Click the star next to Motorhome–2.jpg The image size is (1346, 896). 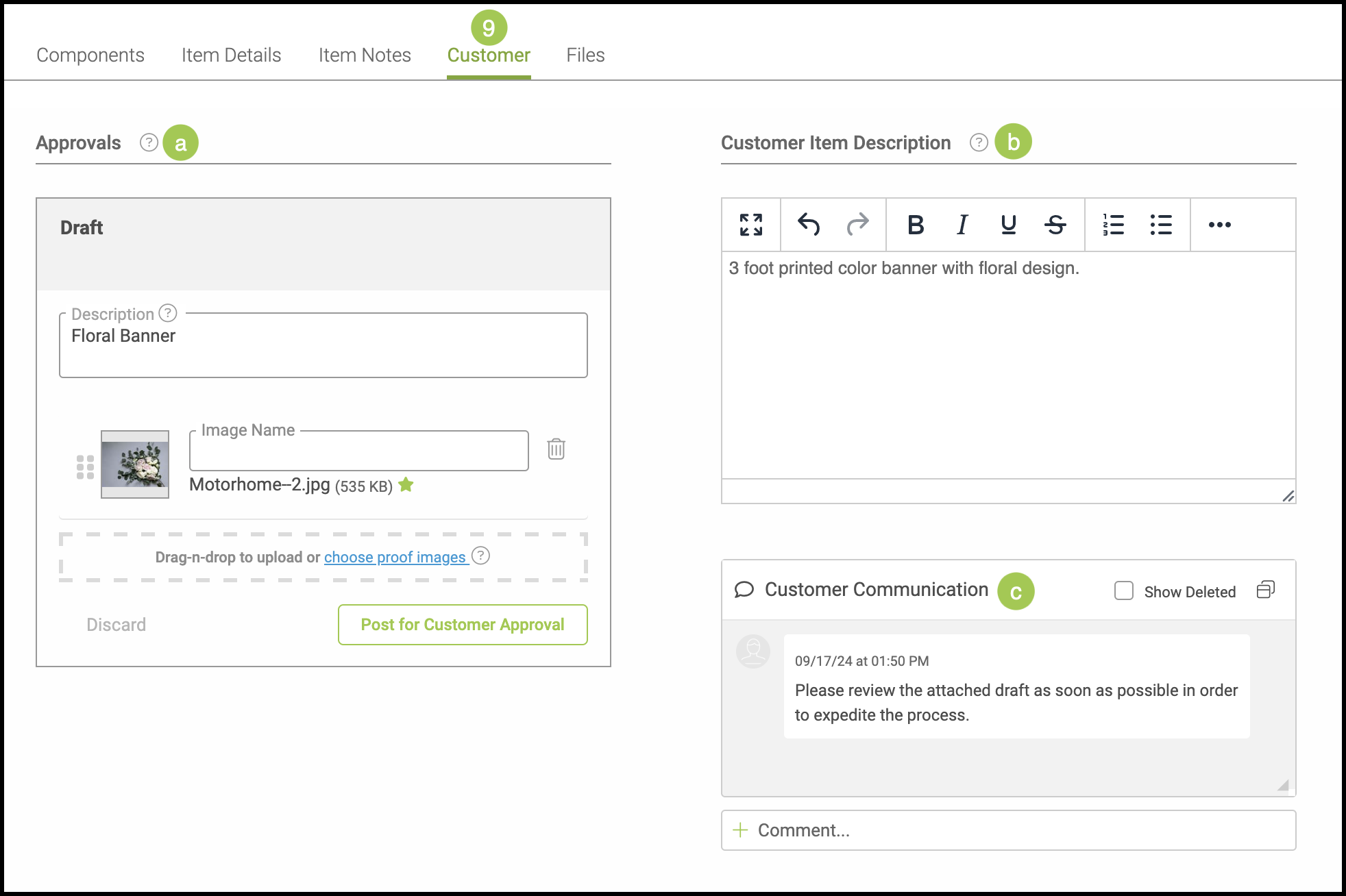coord(406,485)
